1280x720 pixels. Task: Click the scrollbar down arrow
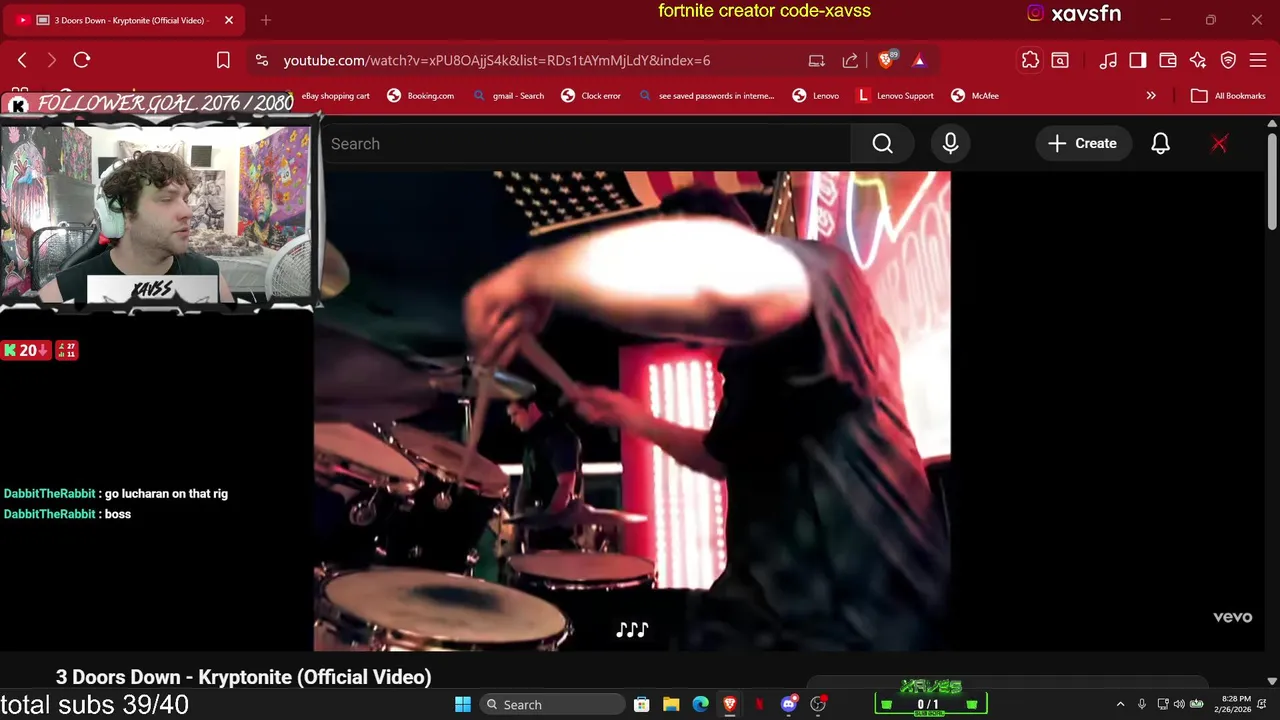[1272, 681]
